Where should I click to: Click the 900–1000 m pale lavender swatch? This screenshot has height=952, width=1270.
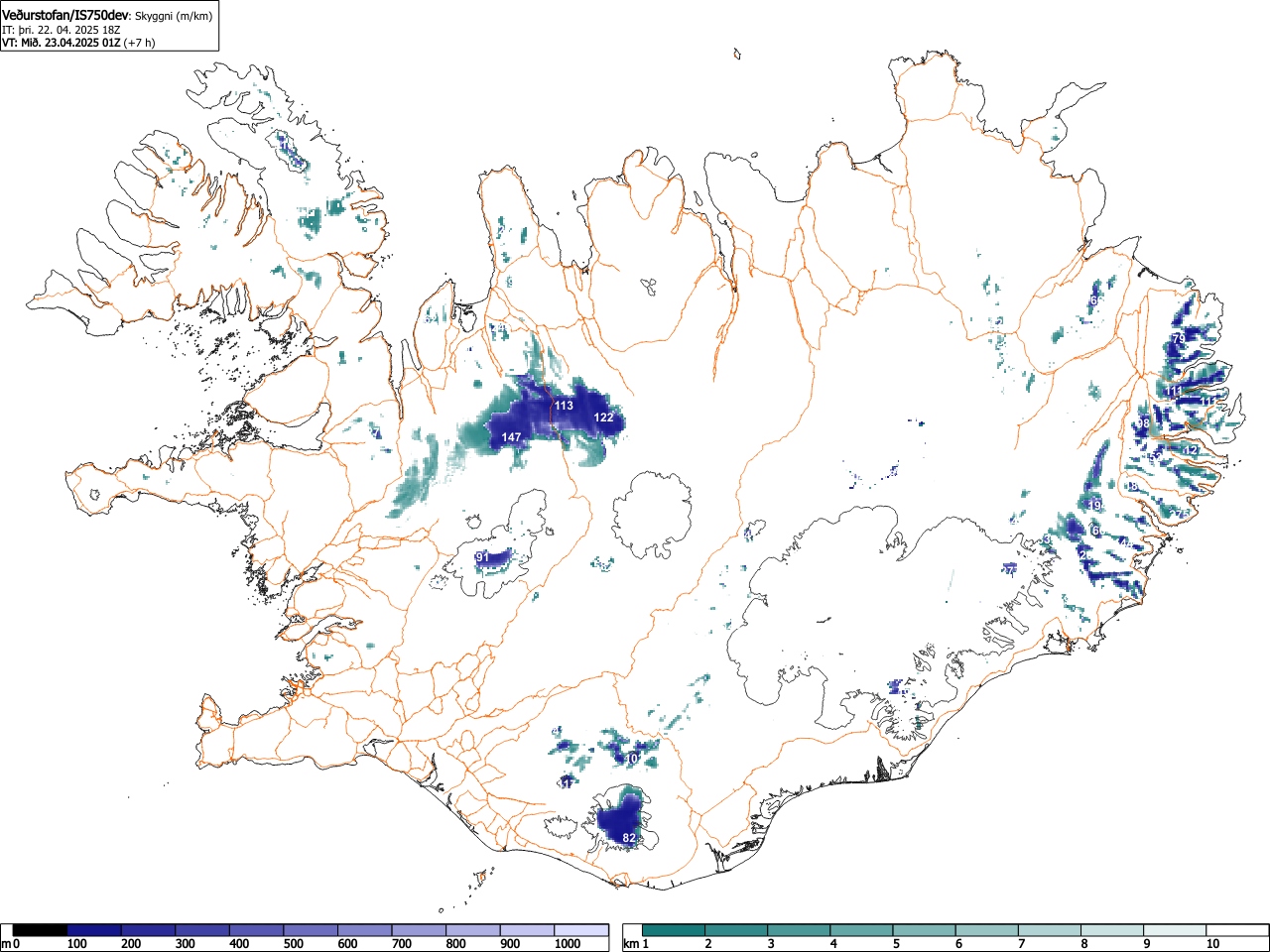(527, 930)
